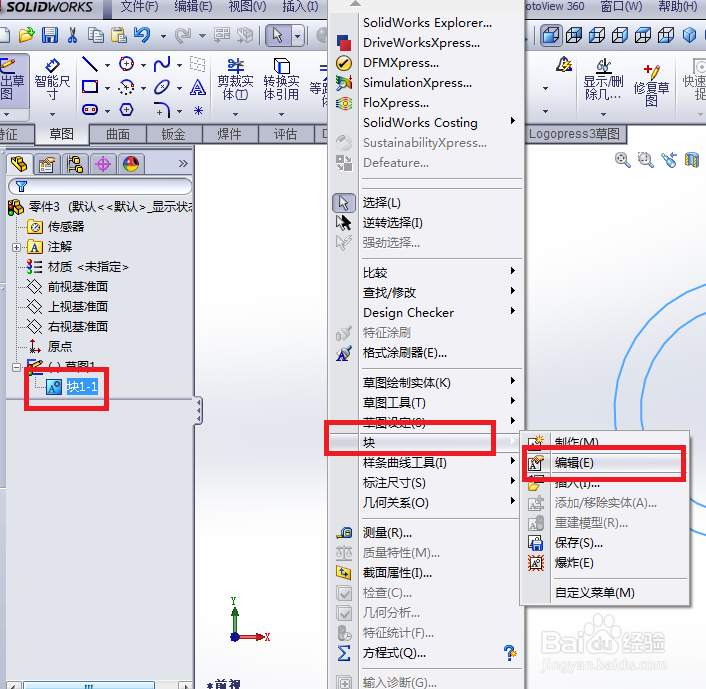Open the 视图(V) menu
Screen dimensions: 706x689
tap(248, 7)
